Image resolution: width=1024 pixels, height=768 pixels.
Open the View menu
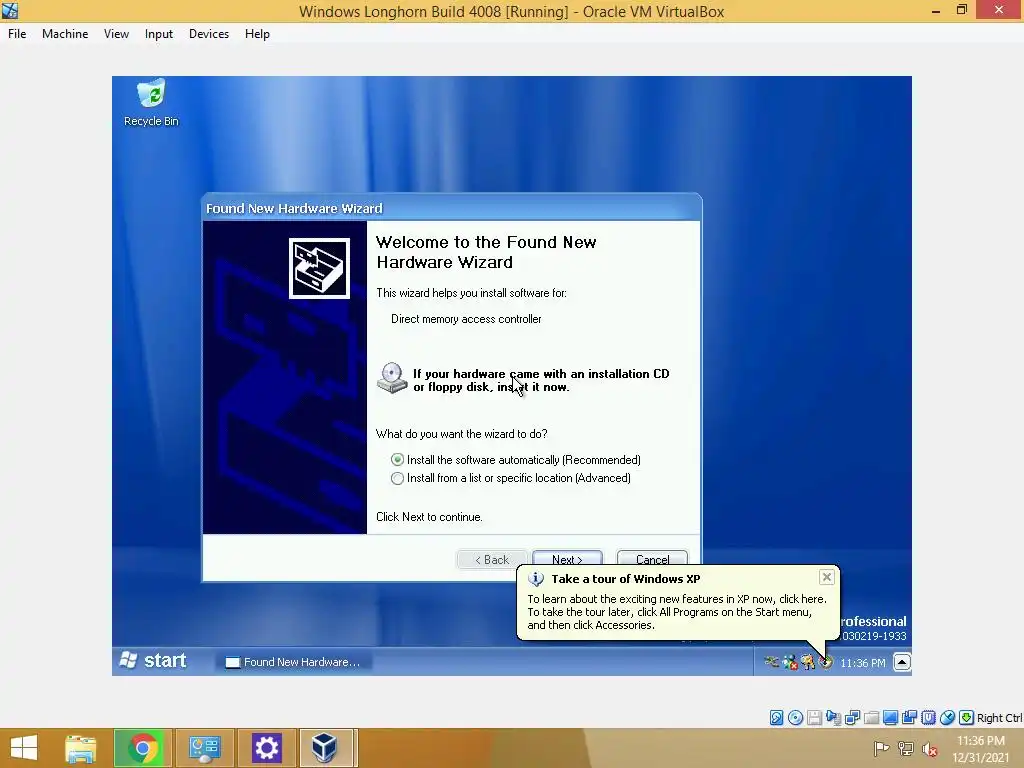(x=116, y=34)
